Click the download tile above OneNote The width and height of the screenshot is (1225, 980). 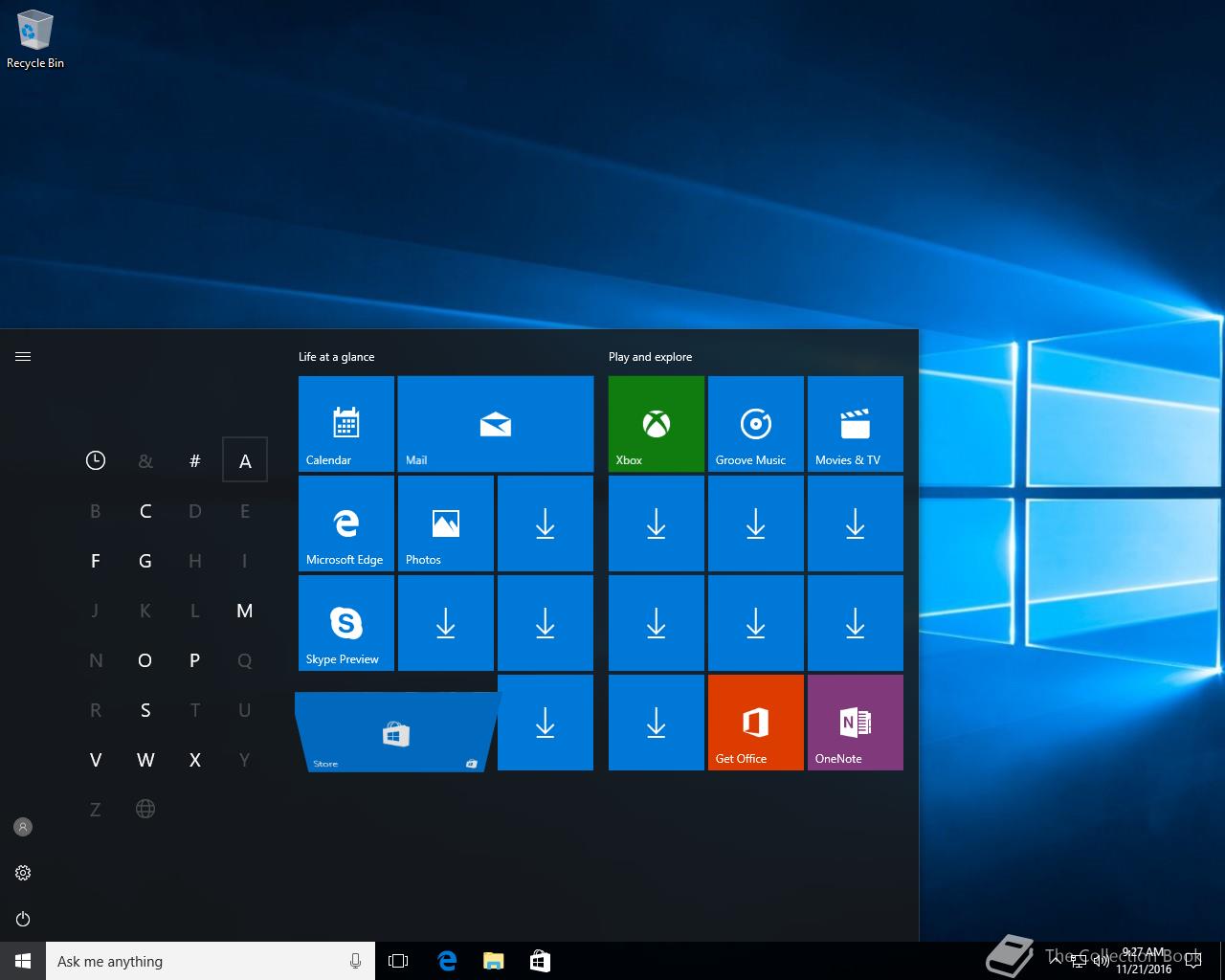[856, 623]
